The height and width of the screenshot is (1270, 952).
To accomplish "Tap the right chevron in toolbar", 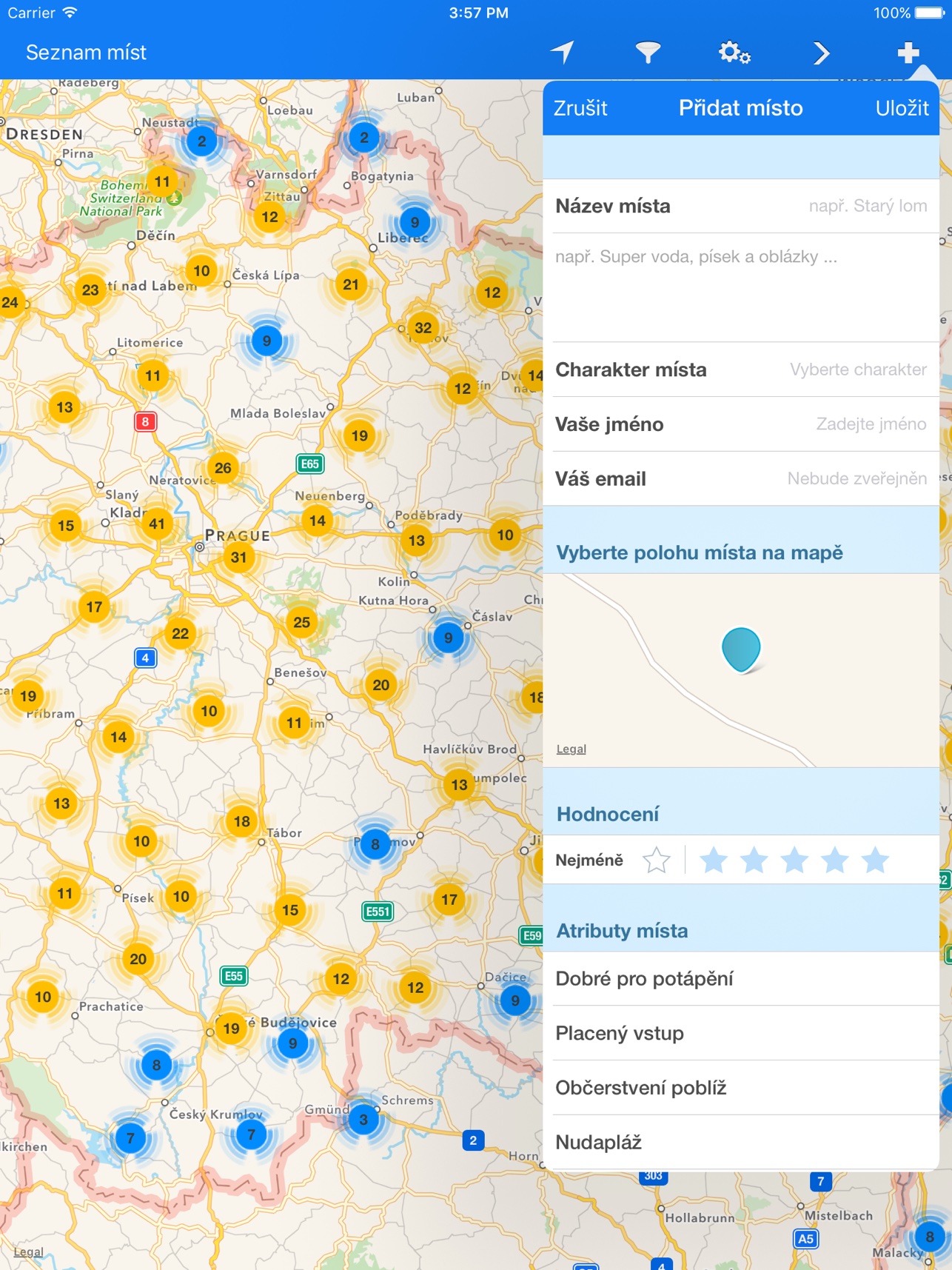I will point(821,53).
